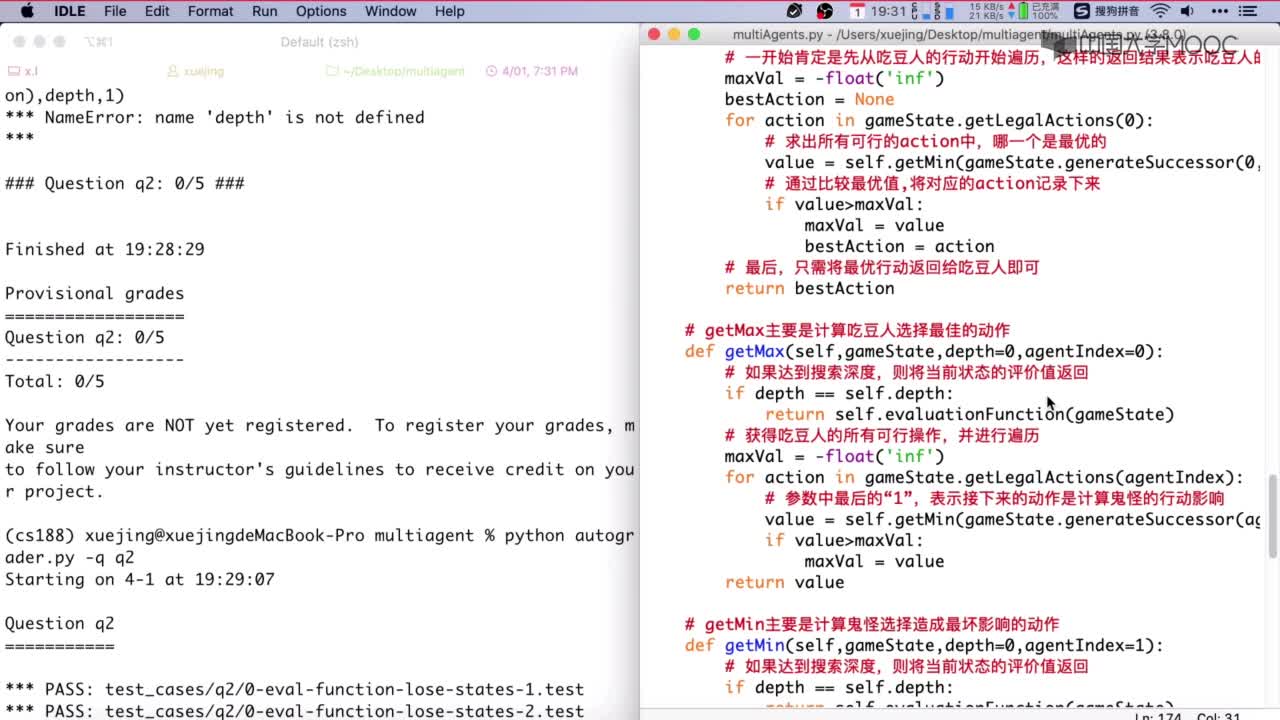Click the xuejing user status item
Image resolution: width=1280 pixels, height=720 pixels.
tap(196, 72)
